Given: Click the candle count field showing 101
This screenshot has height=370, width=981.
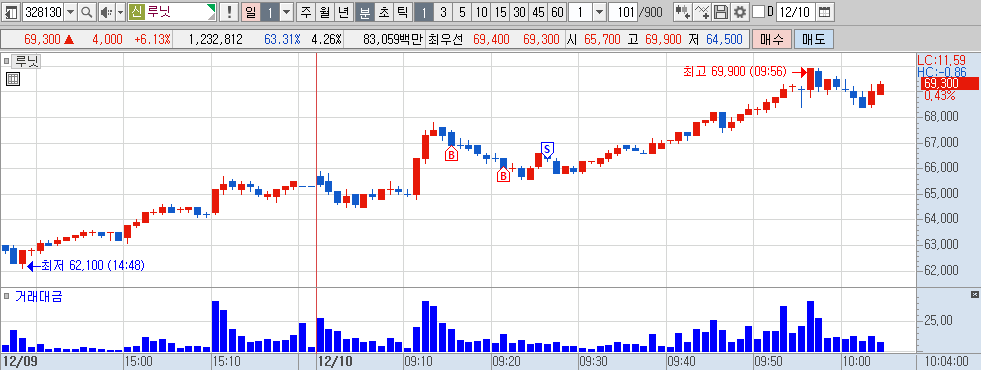Looking at the screenshot, I should [x=623, y=11].
